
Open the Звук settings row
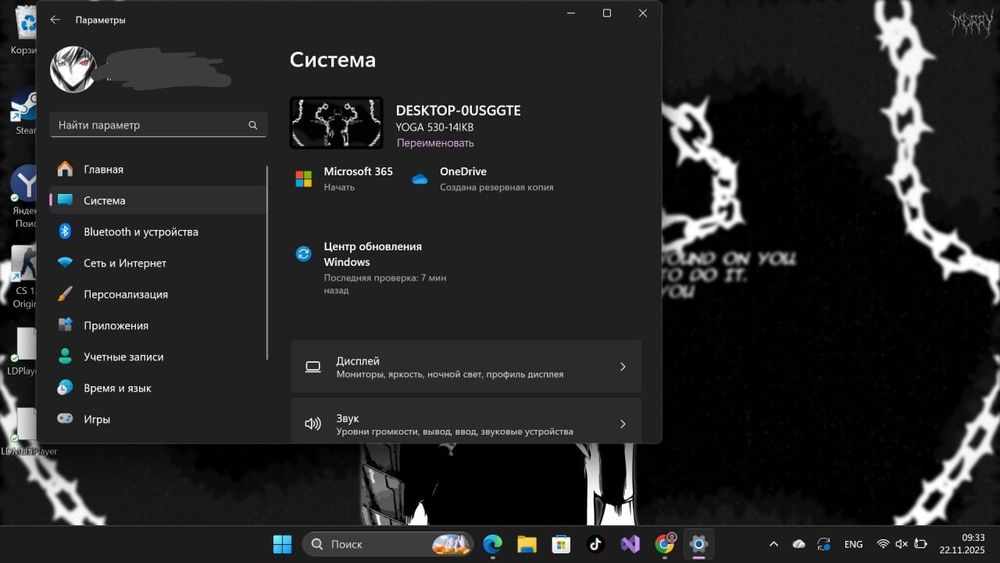[466, 421]
